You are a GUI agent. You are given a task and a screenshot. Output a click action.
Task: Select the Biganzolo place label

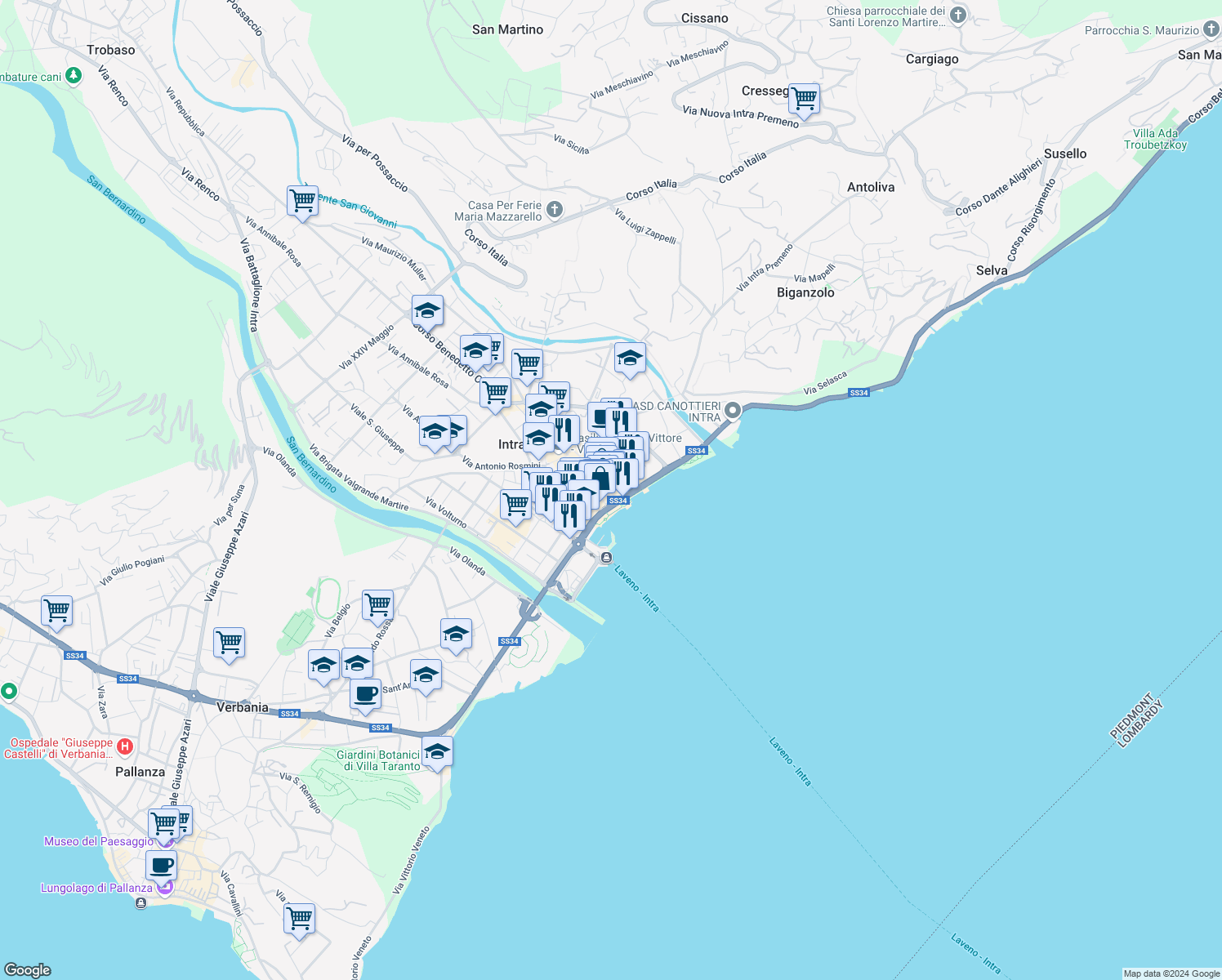pos(805,292)
